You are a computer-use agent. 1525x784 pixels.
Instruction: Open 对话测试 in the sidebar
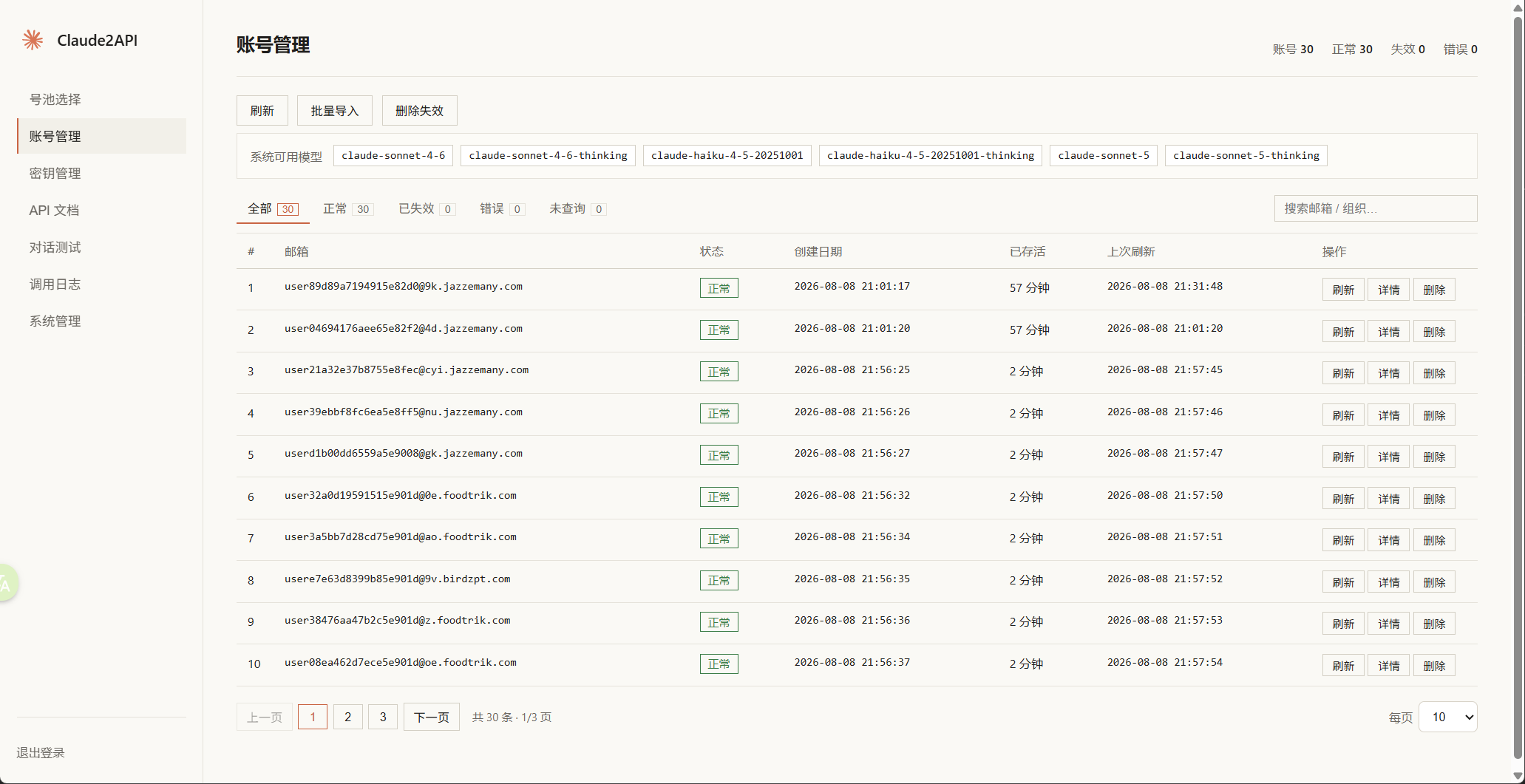click(101, 247)
